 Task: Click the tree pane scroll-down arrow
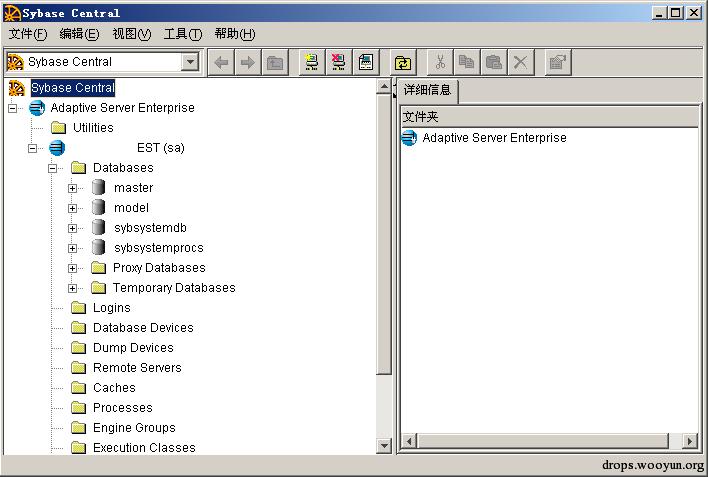tap(384, 446)
